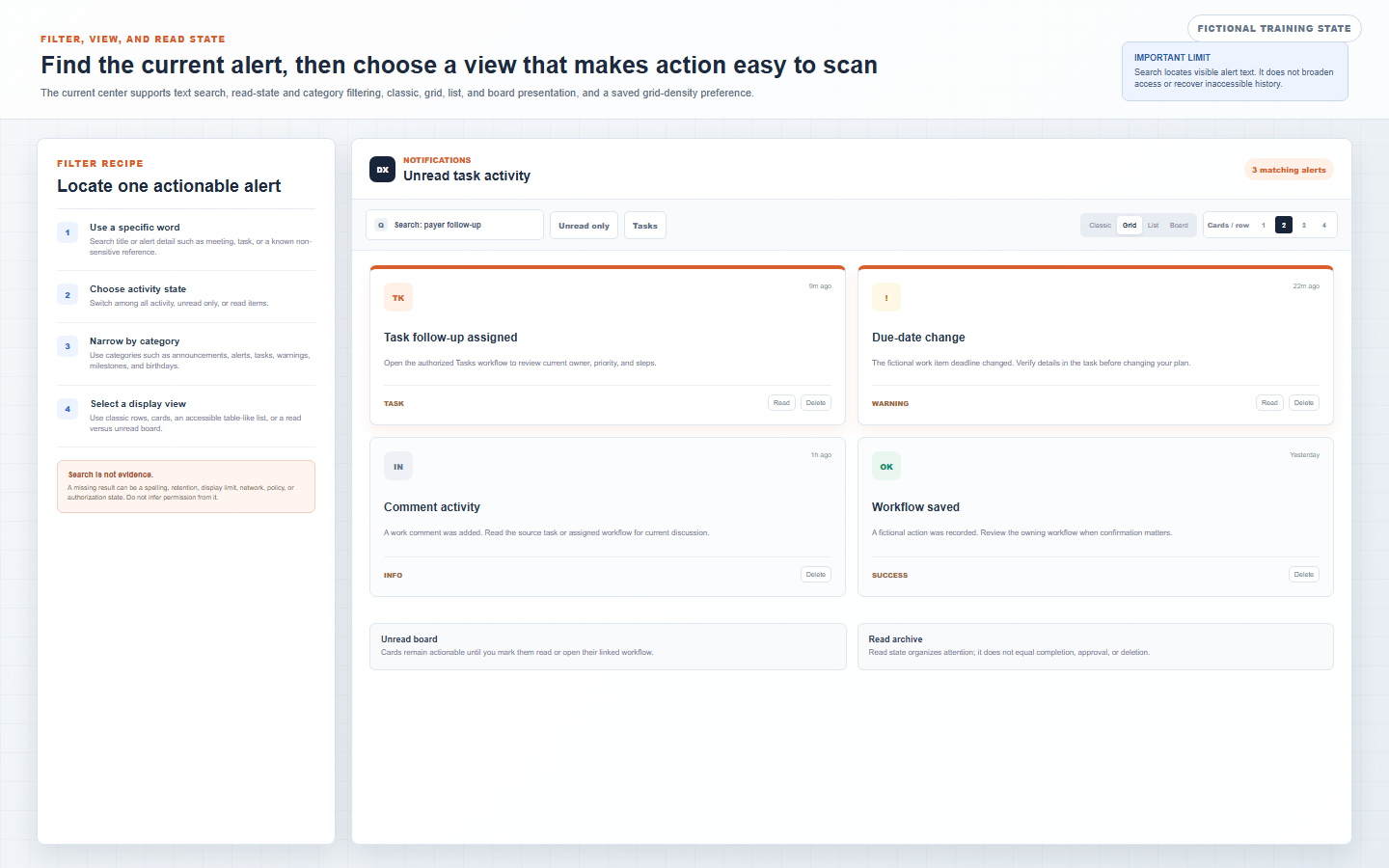
Task: Click the 22m ago timestamp
Action: [1306, 286]
